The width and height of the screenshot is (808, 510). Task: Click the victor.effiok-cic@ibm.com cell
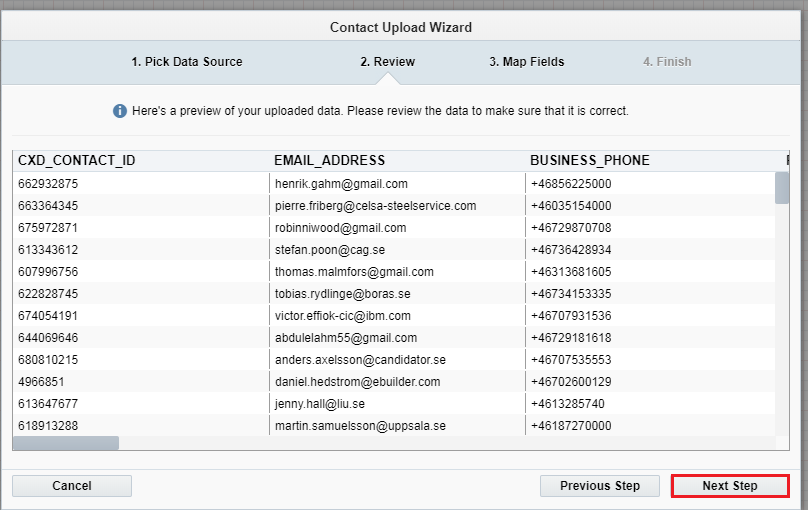342,316
